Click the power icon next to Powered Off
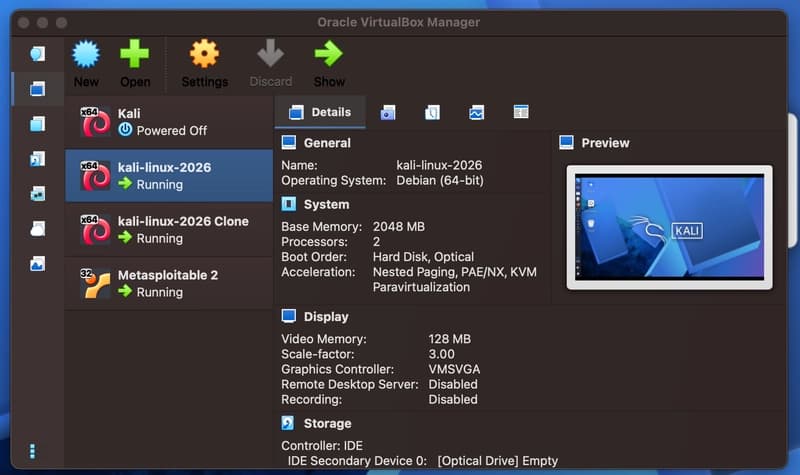This screenshot has height=475, width=800. point(125,130)
